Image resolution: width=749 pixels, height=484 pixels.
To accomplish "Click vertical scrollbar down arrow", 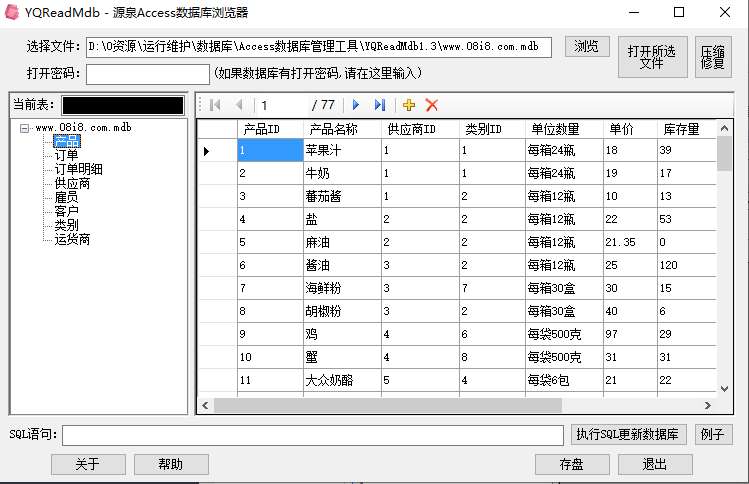I will click(x=725, y=388).
